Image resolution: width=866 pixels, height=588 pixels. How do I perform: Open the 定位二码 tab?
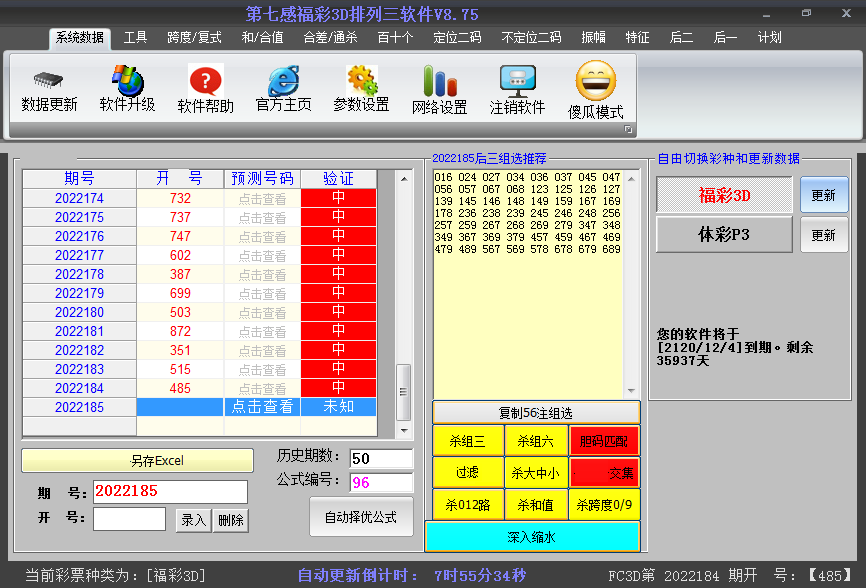(x=457, y=38)
